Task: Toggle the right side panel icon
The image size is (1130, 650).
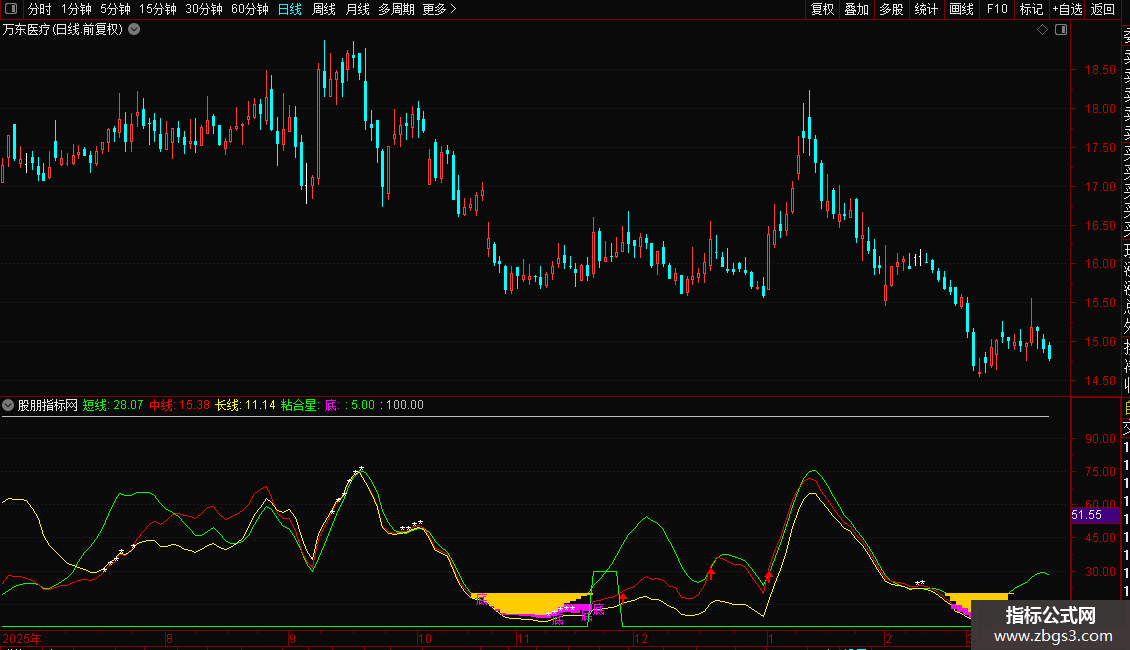Action: [1061, 30]
